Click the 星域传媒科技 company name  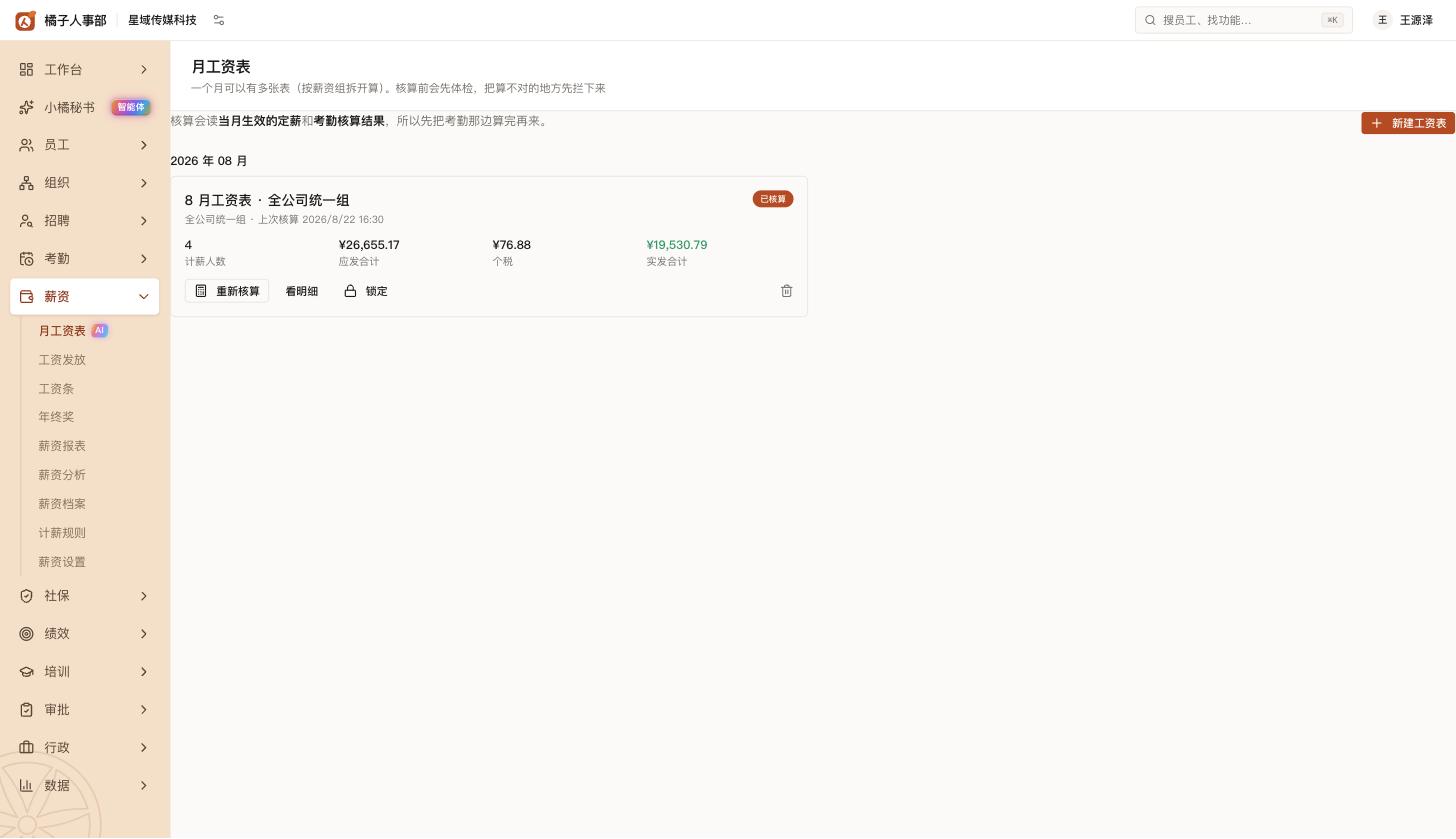tap(162, 20)
